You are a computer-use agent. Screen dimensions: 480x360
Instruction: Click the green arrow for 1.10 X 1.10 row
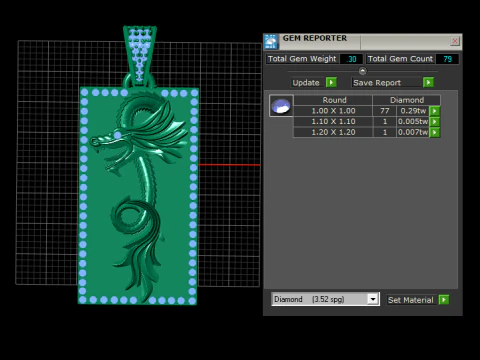pos(435,122)
